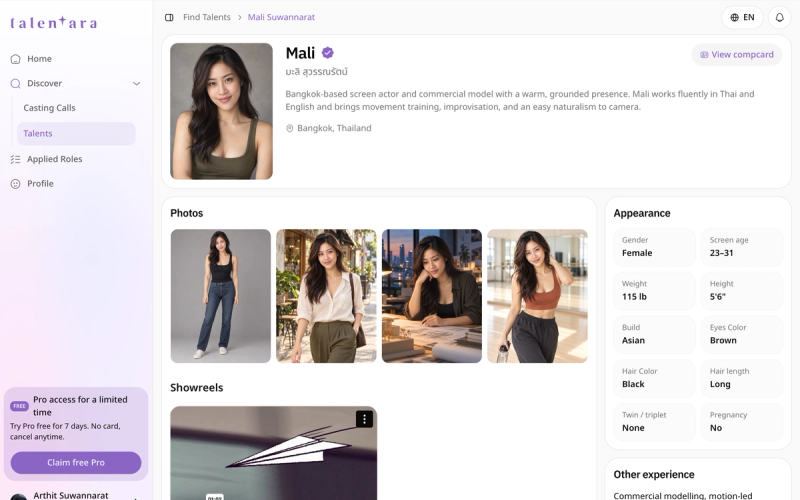Click the Talentara logo

(54, 22)
